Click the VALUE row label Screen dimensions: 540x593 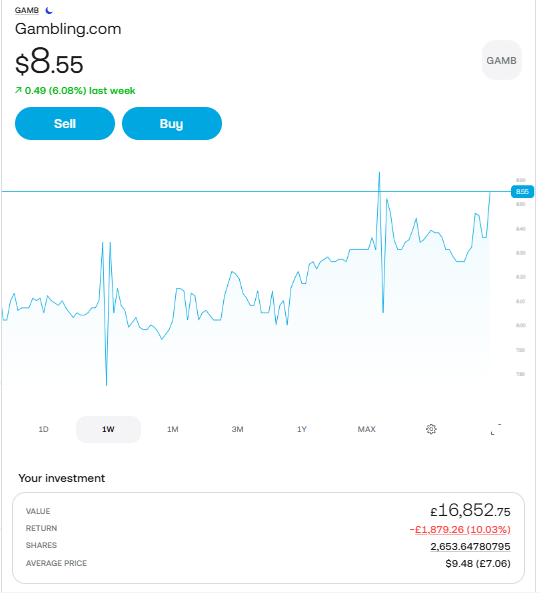pyautogui.click(x=38, y=511)
